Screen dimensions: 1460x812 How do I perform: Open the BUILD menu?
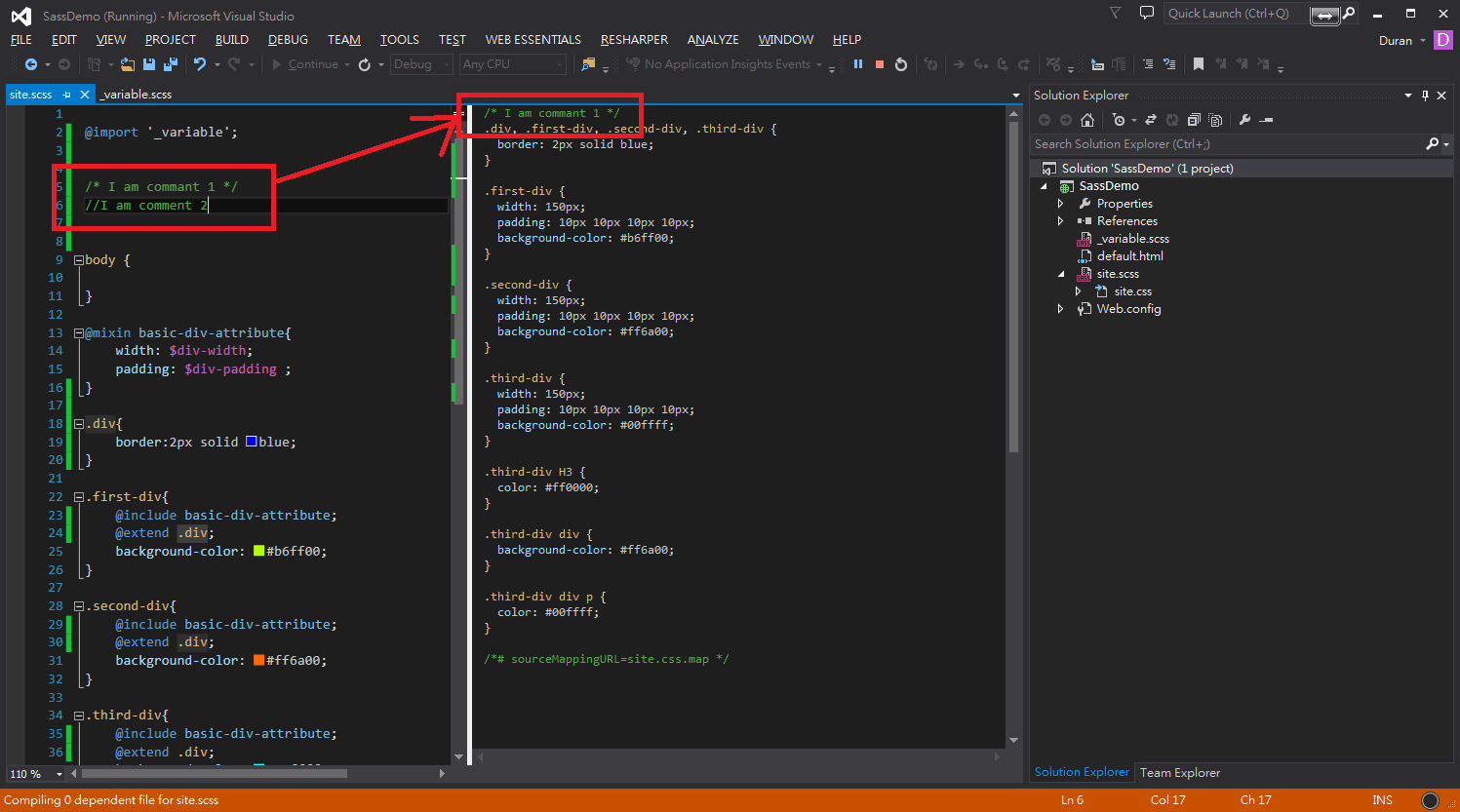231,40
